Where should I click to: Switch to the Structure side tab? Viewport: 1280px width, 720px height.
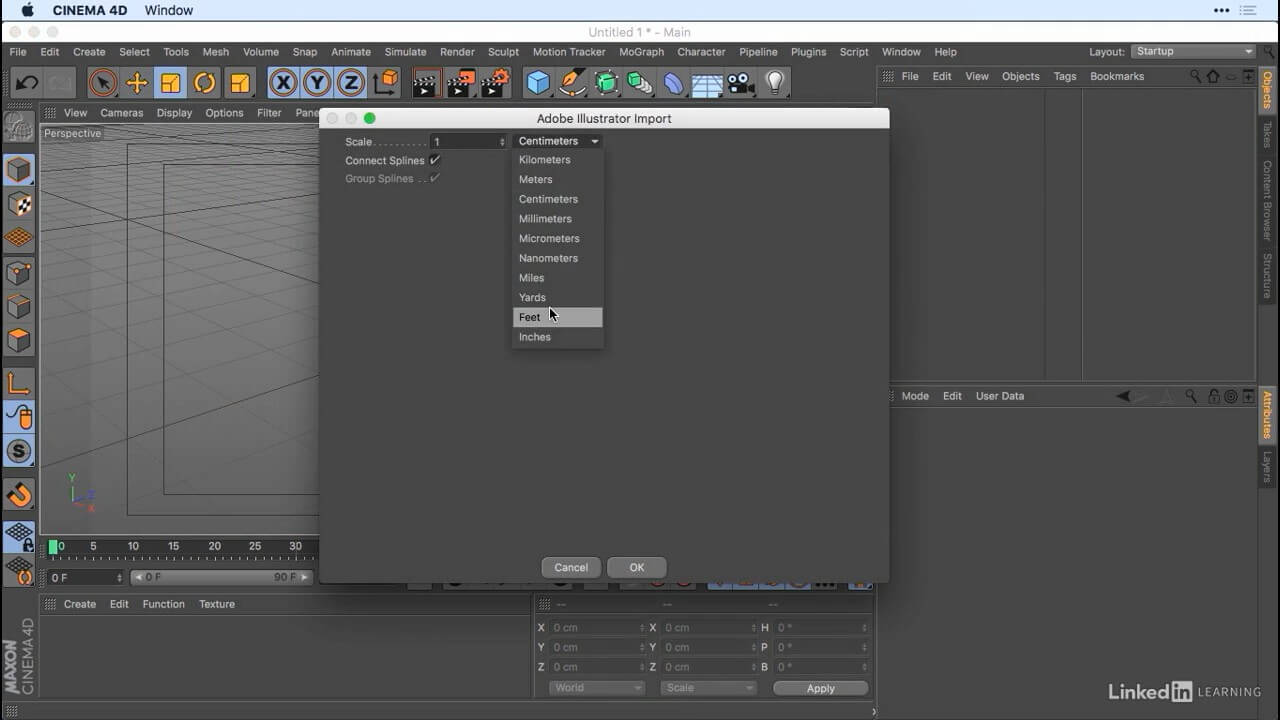[1267, 276]
